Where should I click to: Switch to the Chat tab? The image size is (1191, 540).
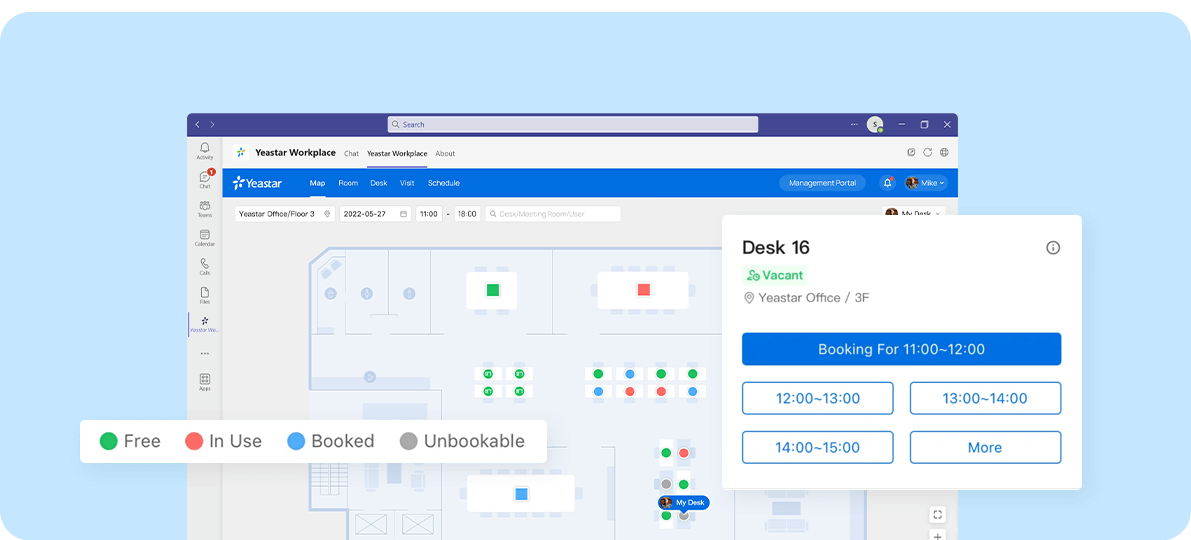tap(352, 153)
